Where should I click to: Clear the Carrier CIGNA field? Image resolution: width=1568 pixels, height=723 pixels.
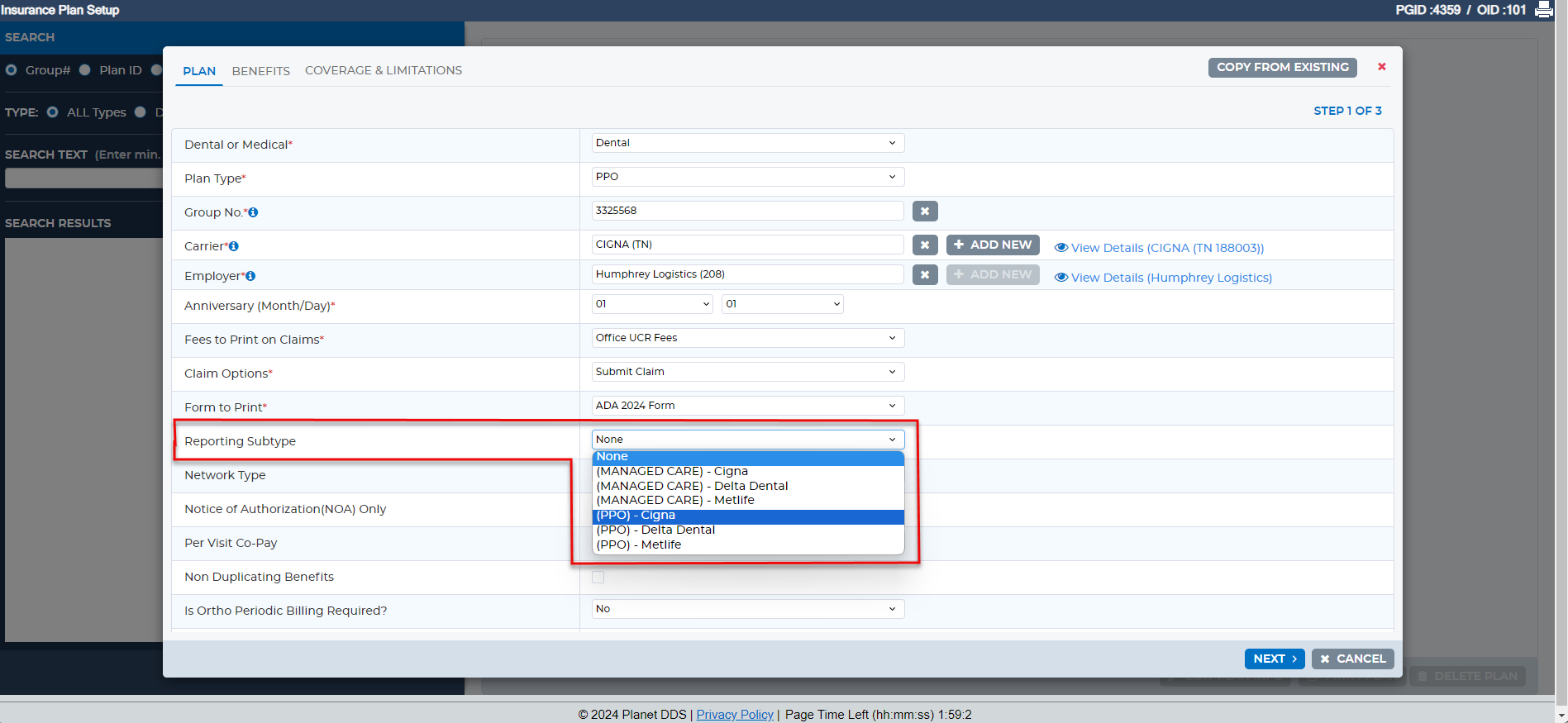[x=925, y=245]
